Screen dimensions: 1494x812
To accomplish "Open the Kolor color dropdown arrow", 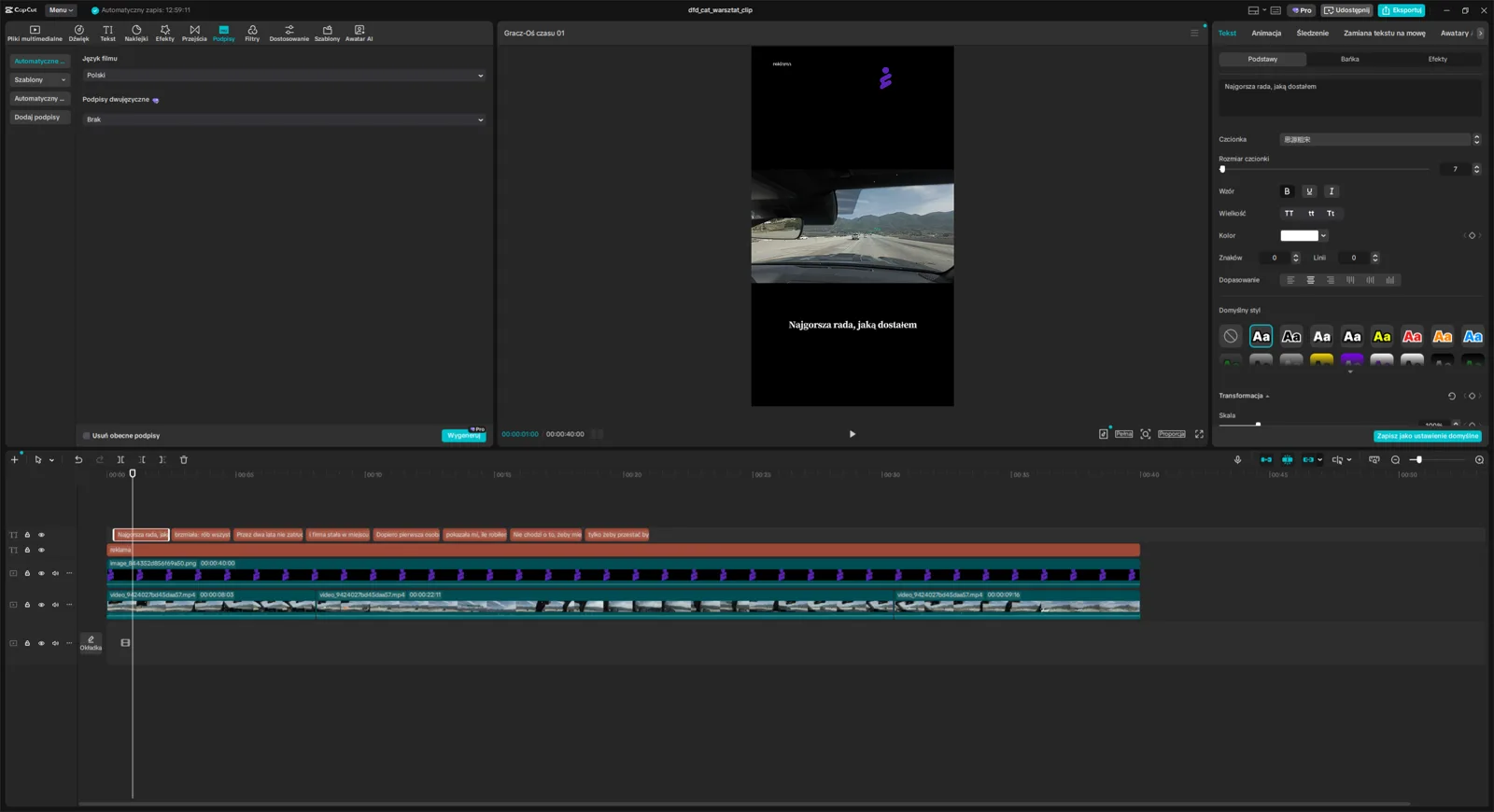I will tap(1323, 236).
